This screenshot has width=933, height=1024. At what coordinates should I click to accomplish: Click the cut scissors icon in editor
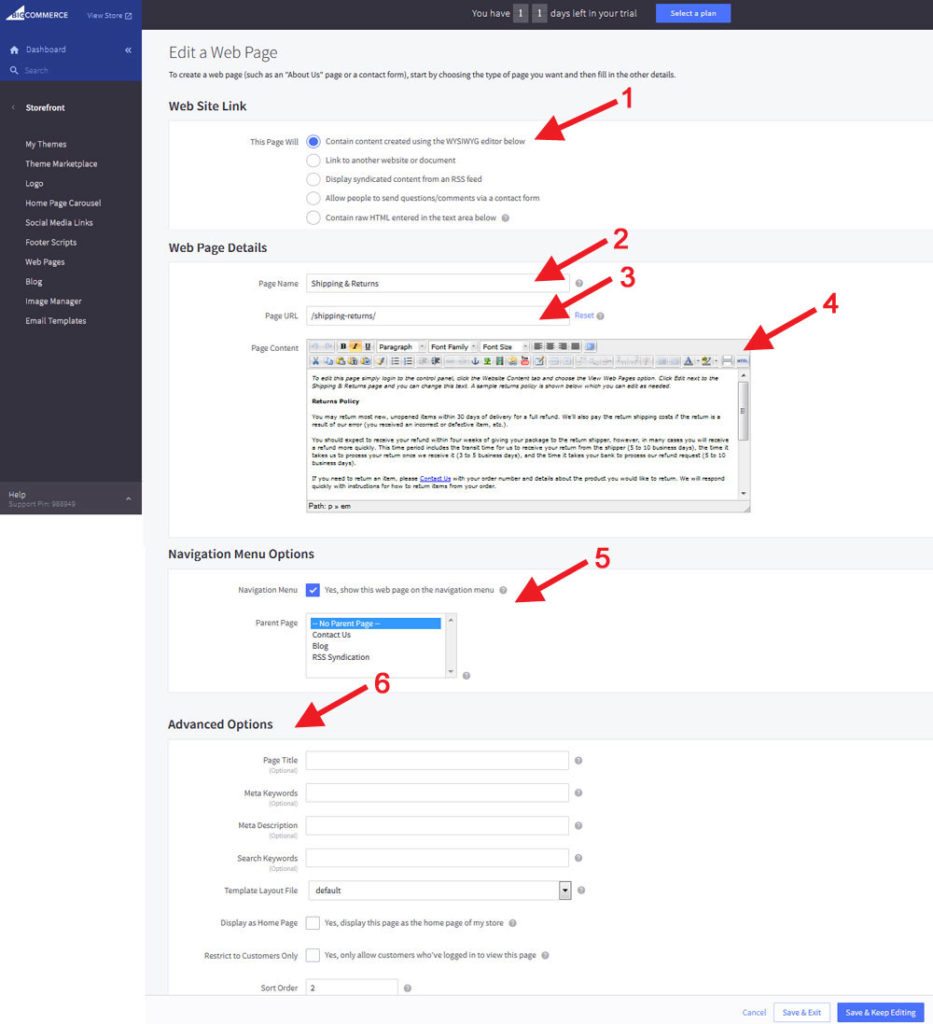click(x=315, y=361)
